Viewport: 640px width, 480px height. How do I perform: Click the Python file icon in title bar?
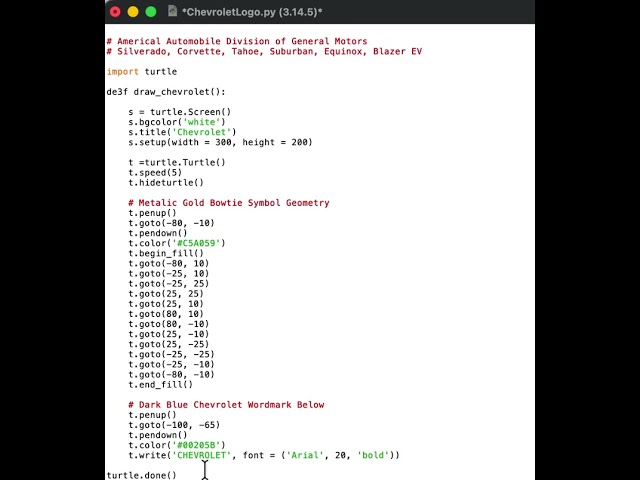click(x=172, y=11)
